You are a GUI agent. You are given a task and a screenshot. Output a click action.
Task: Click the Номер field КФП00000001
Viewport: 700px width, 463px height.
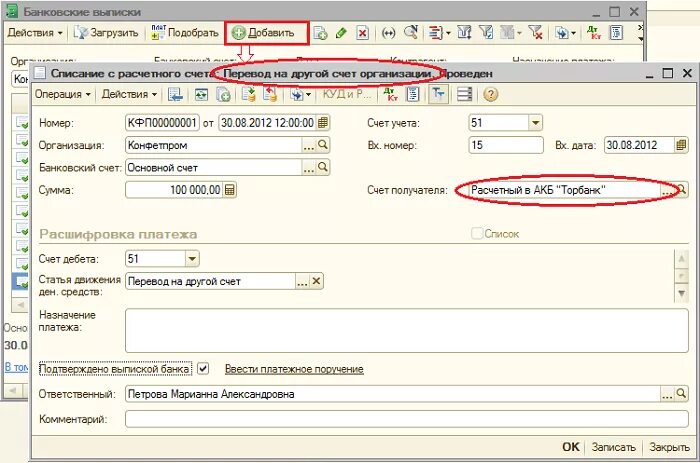click(x=162, y=122)
